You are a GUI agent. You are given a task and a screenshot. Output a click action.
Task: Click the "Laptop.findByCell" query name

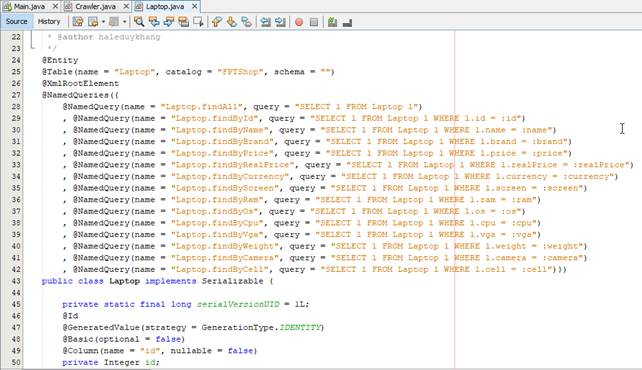(x=220, y=270)
